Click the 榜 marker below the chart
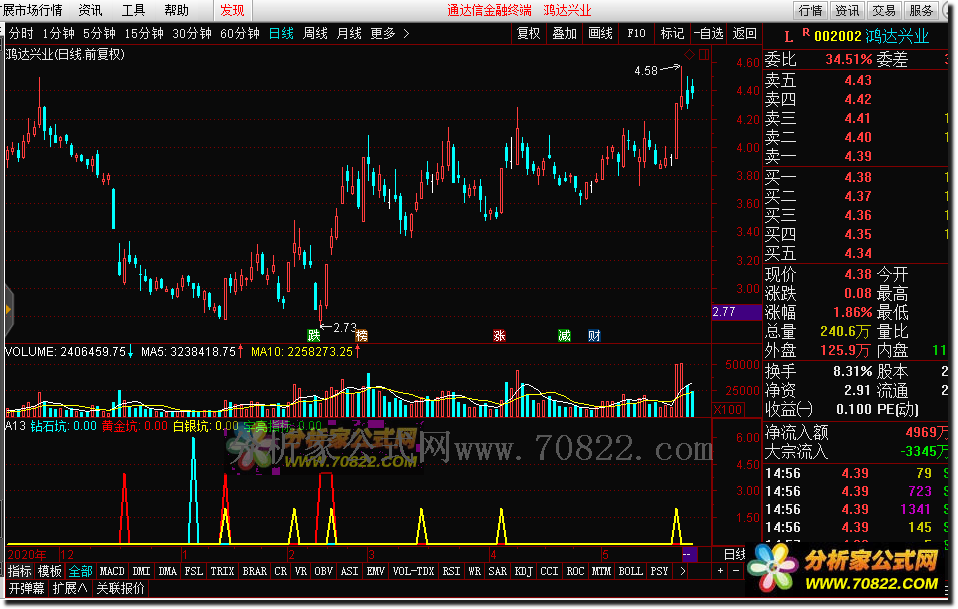 pos(362,335)
